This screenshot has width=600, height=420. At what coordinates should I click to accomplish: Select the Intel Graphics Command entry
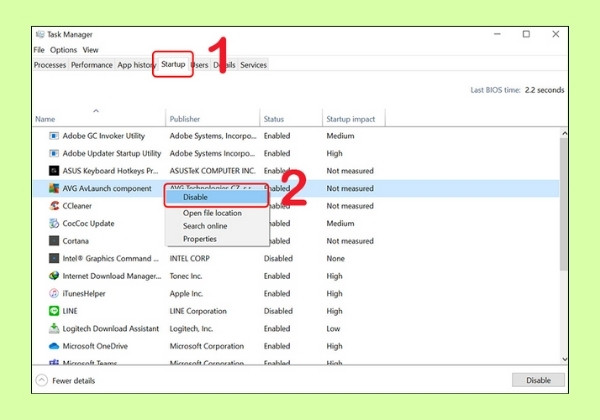111,259
